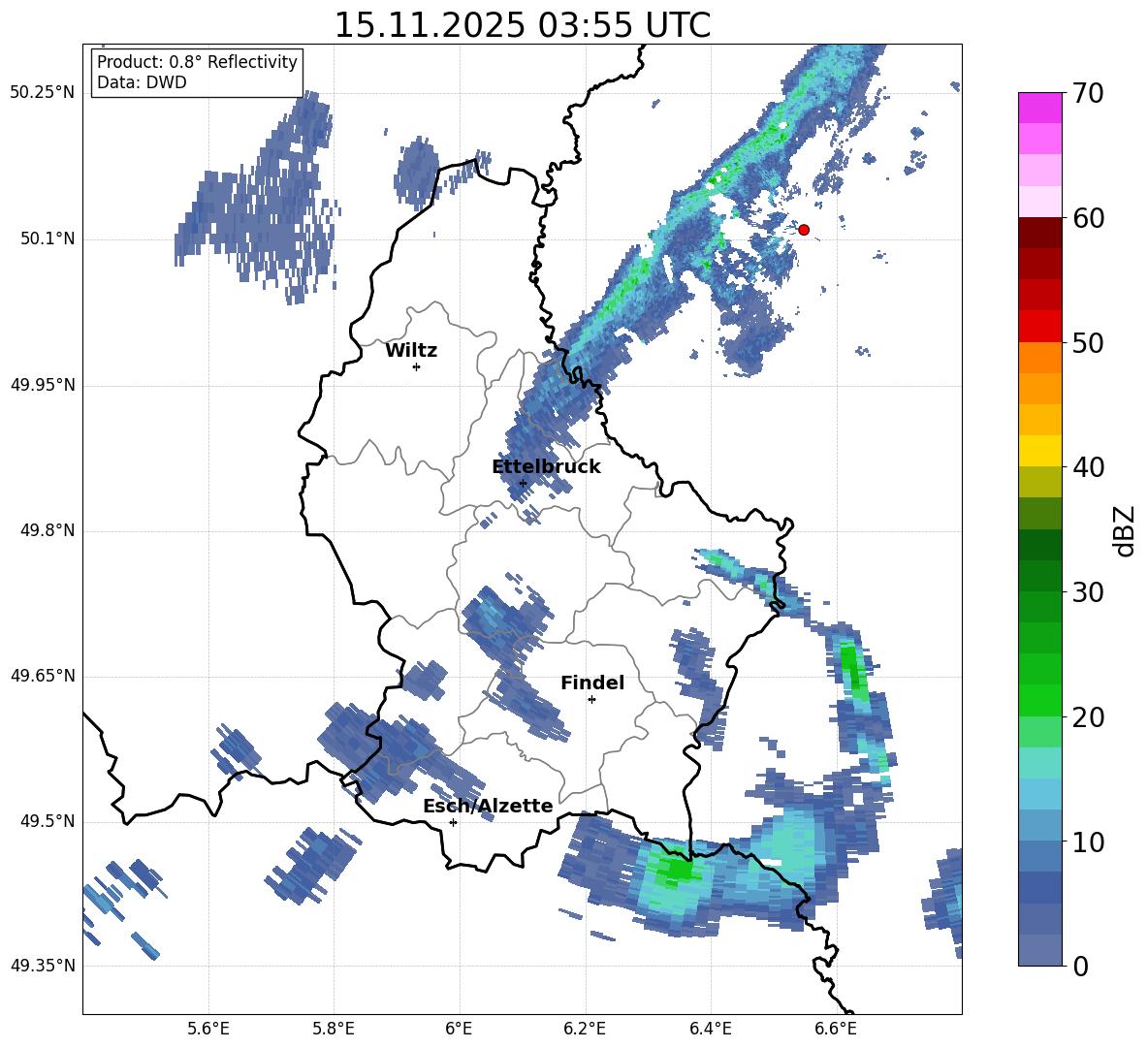Viewport: 1148px width, 1048px height.
Task: Click the yellow colorbar swatch just above 40
Action: pos(1039,452)
